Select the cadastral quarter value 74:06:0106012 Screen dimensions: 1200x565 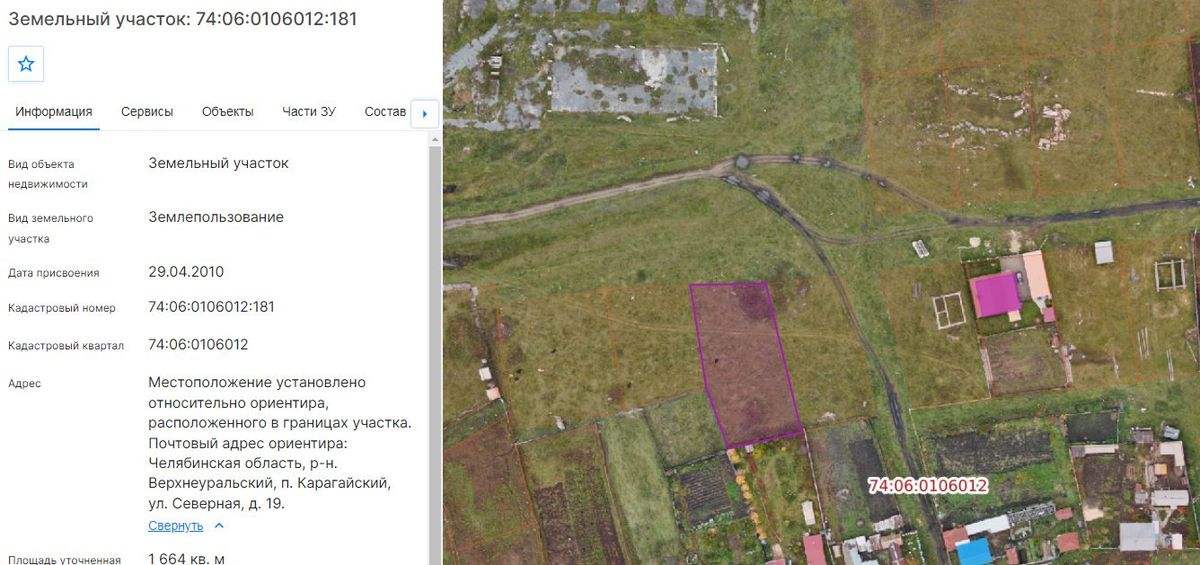click(x=198, y=345)
